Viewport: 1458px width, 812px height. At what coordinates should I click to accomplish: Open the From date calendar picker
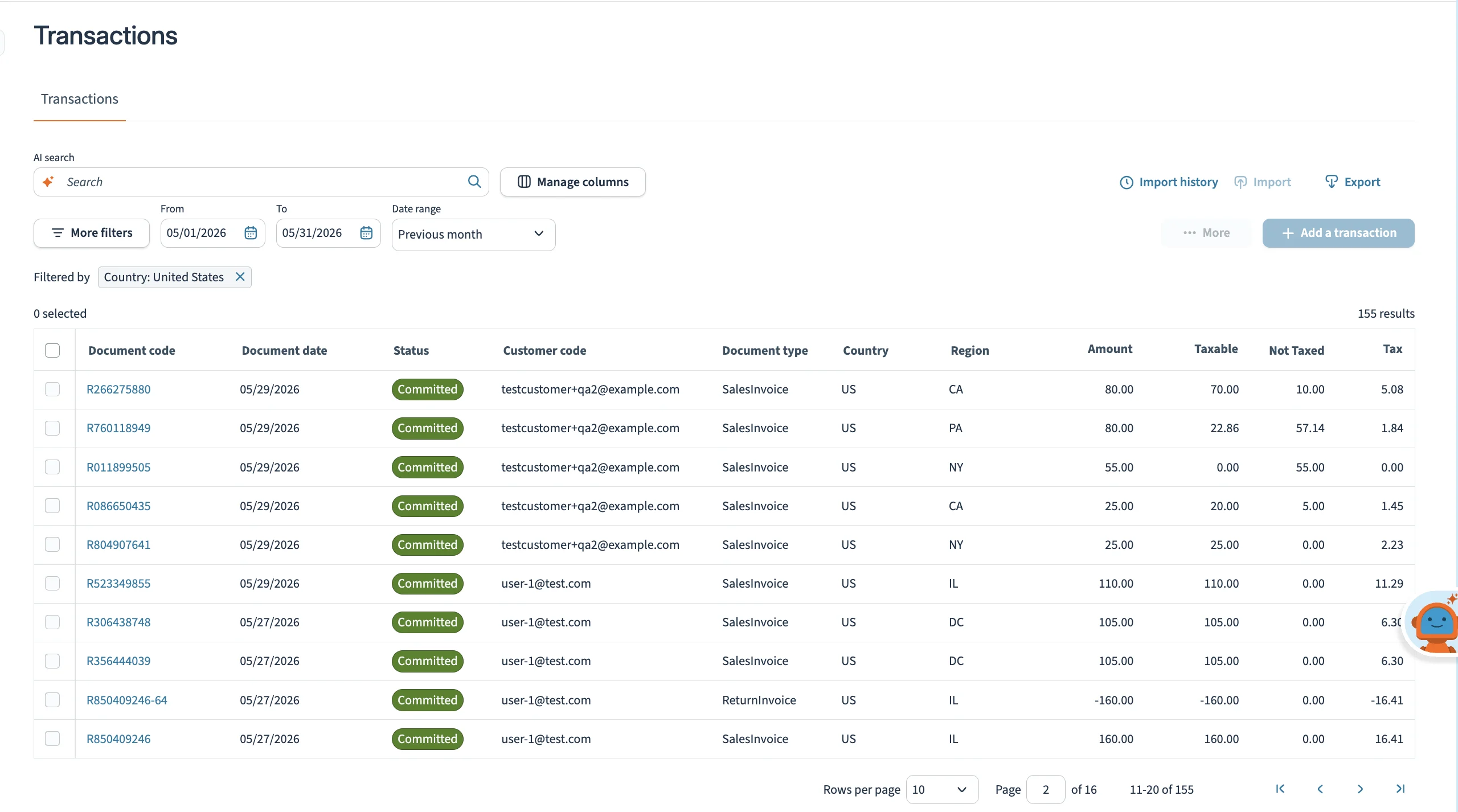[x=251, y=233]
